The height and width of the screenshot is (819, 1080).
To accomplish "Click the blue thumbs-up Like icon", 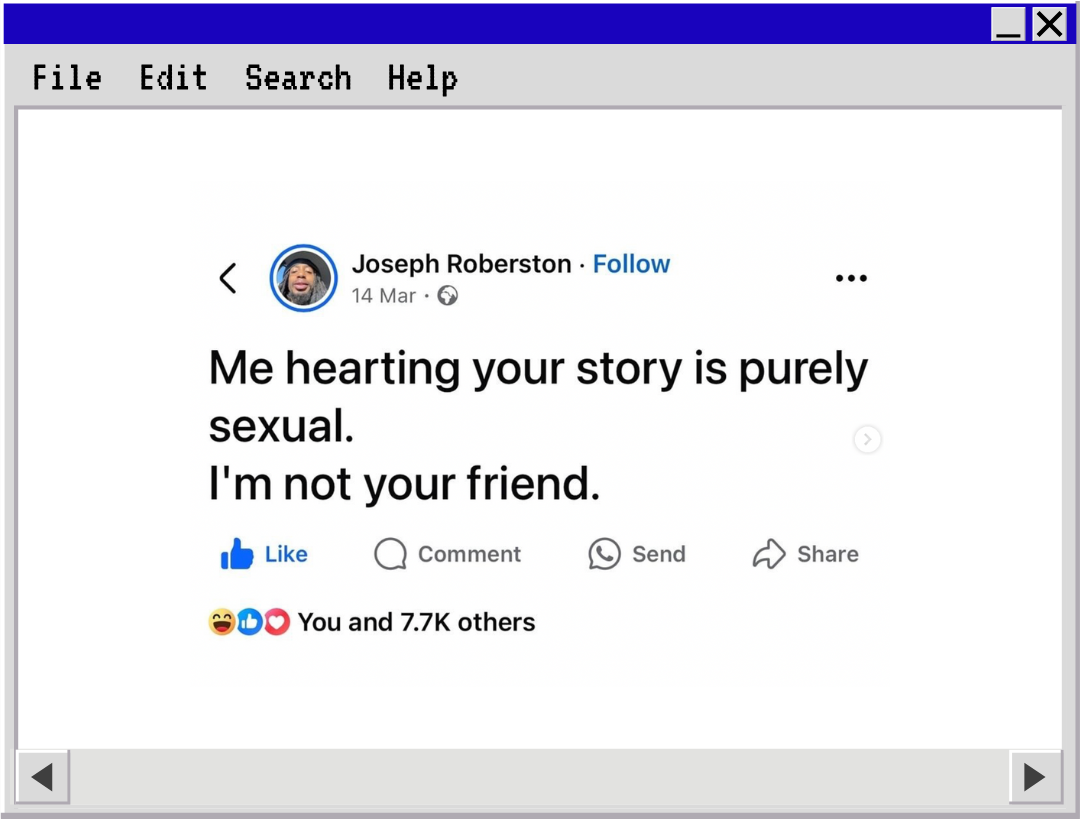I will (237, 554).
